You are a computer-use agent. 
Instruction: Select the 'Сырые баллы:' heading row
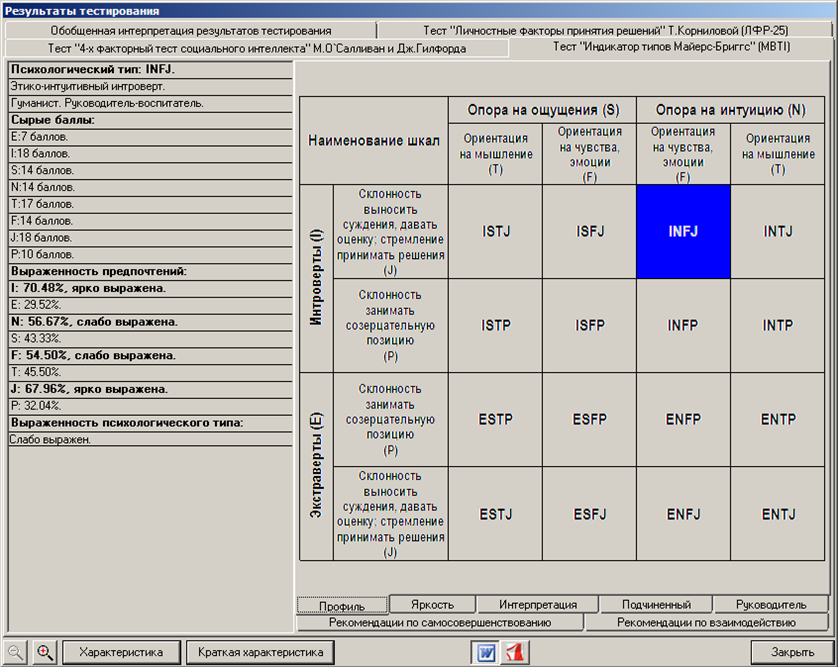(x=151, y=120)
